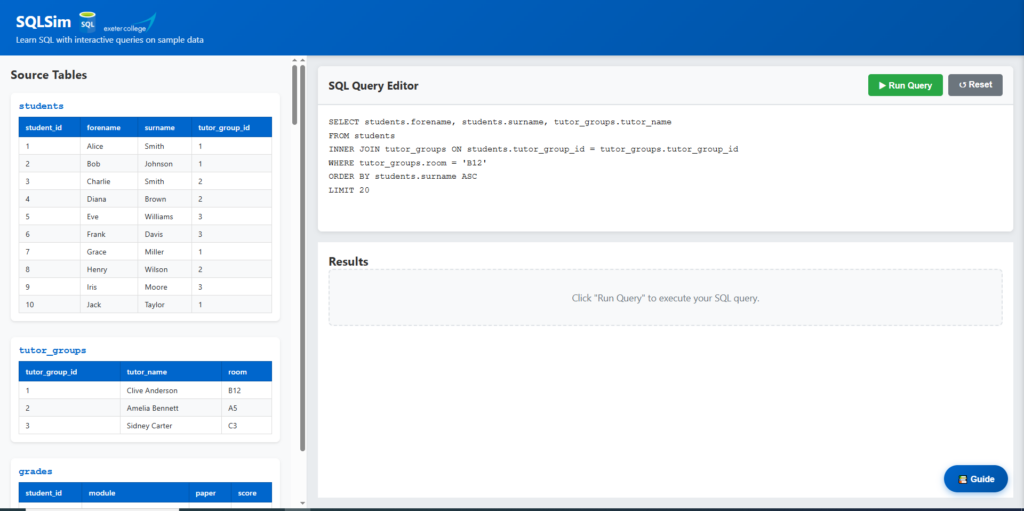Viewport: 1024px width, 511px height.
Task: Select the cell containing Moore
Action: pos(165,288)
